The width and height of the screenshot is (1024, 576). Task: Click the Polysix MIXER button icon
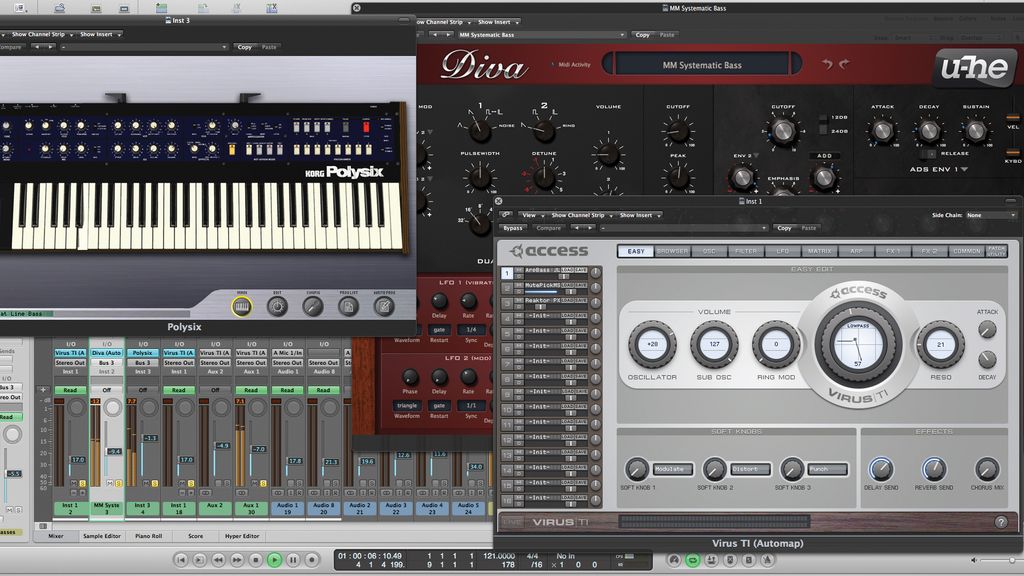tap(242, 305)
